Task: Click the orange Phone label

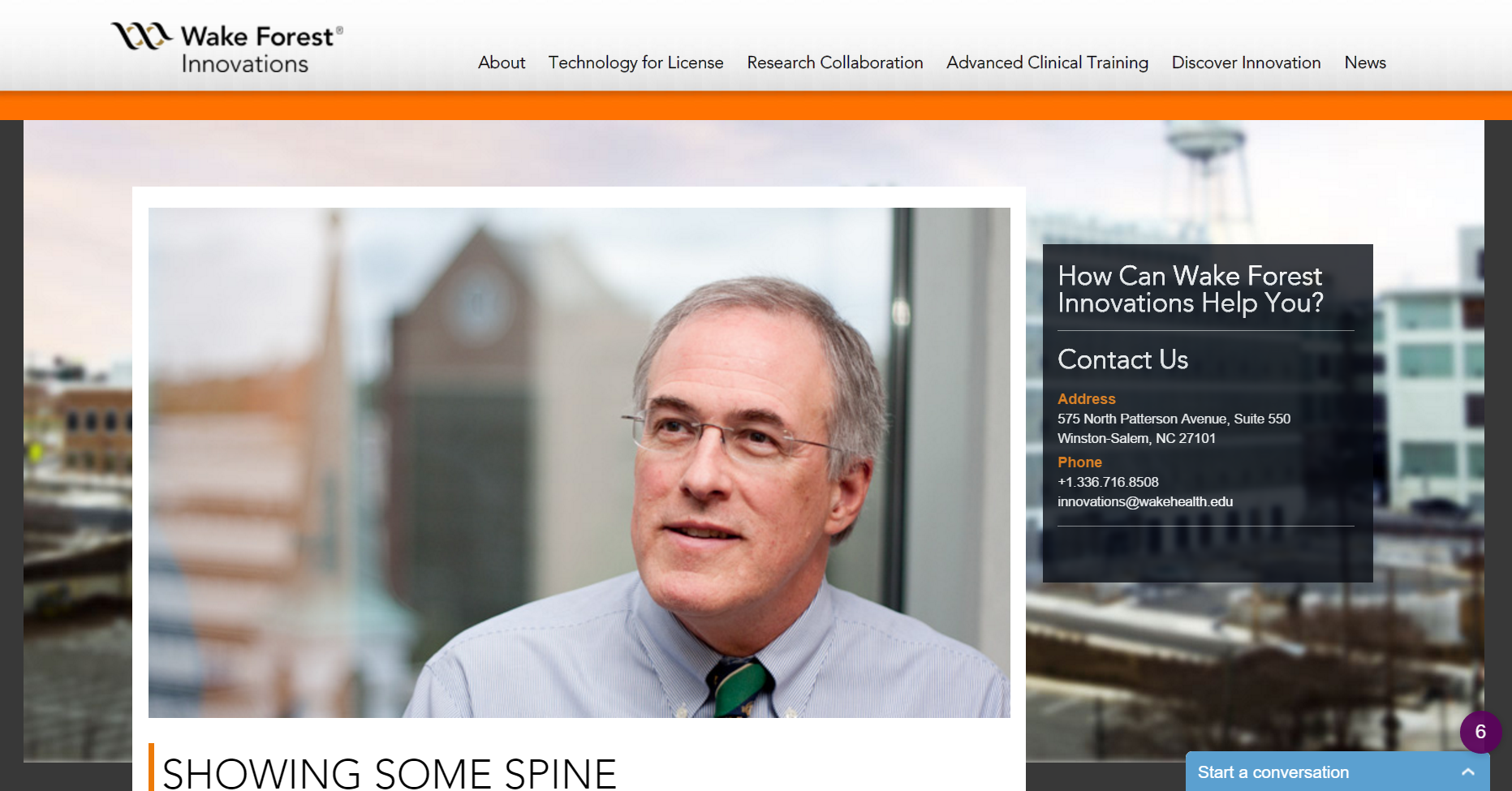Action: coord(1079,462)
